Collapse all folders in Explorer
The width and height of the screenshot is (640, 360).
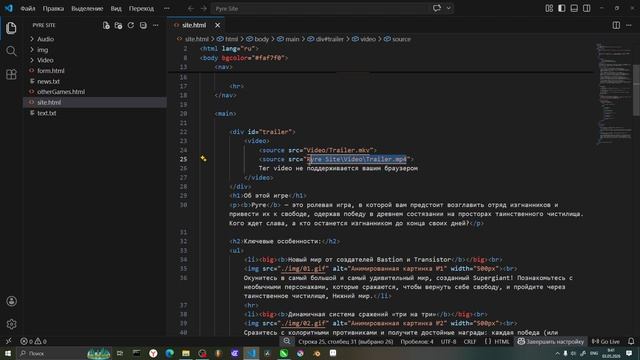pyautogui.click(x=143, y=25)
